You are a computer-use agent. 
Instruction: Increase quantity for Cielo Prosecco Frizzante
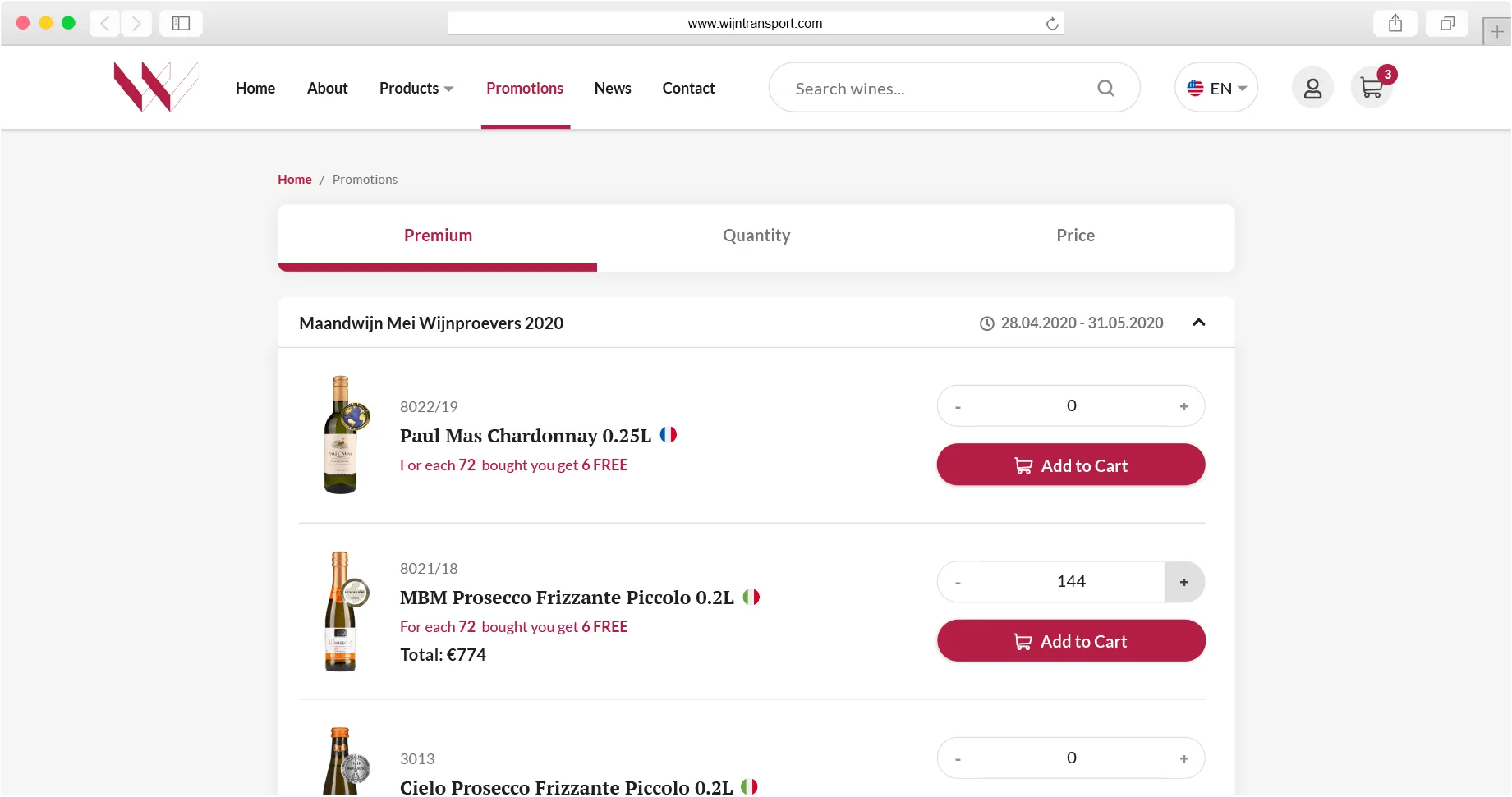1183,758
